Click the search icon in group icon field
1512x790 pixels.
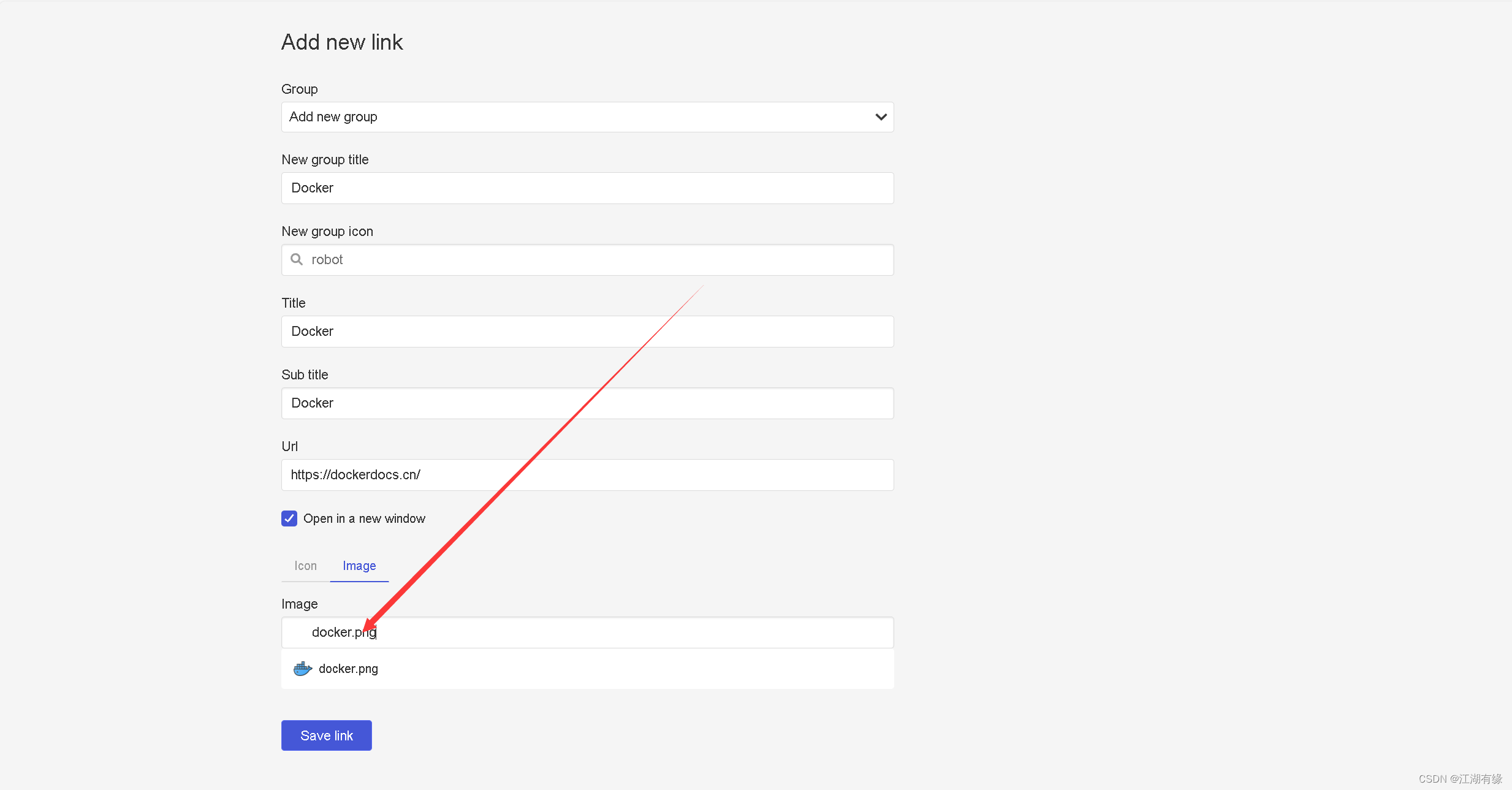[298, 260]
